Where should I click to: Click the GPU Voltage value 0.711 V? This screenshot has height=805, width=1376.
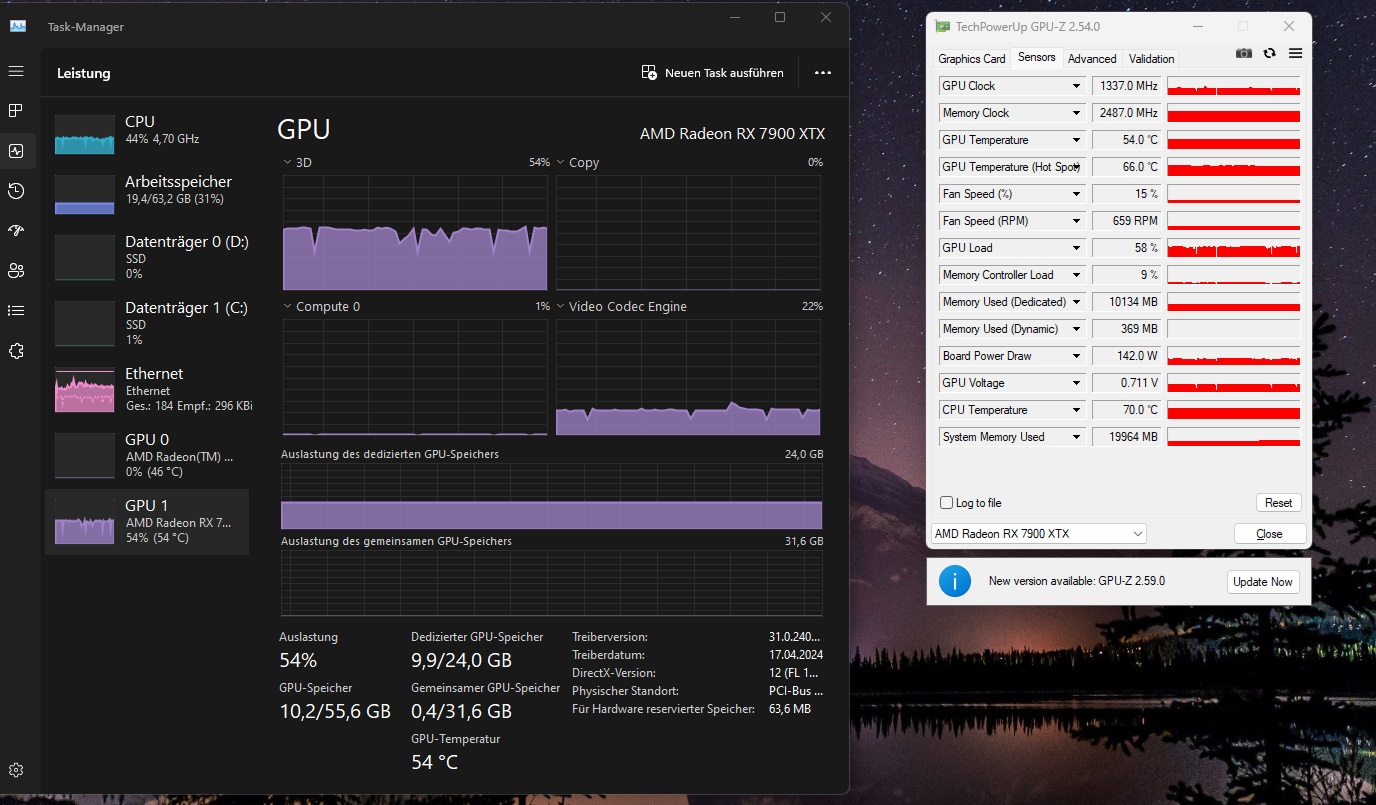1127,383
